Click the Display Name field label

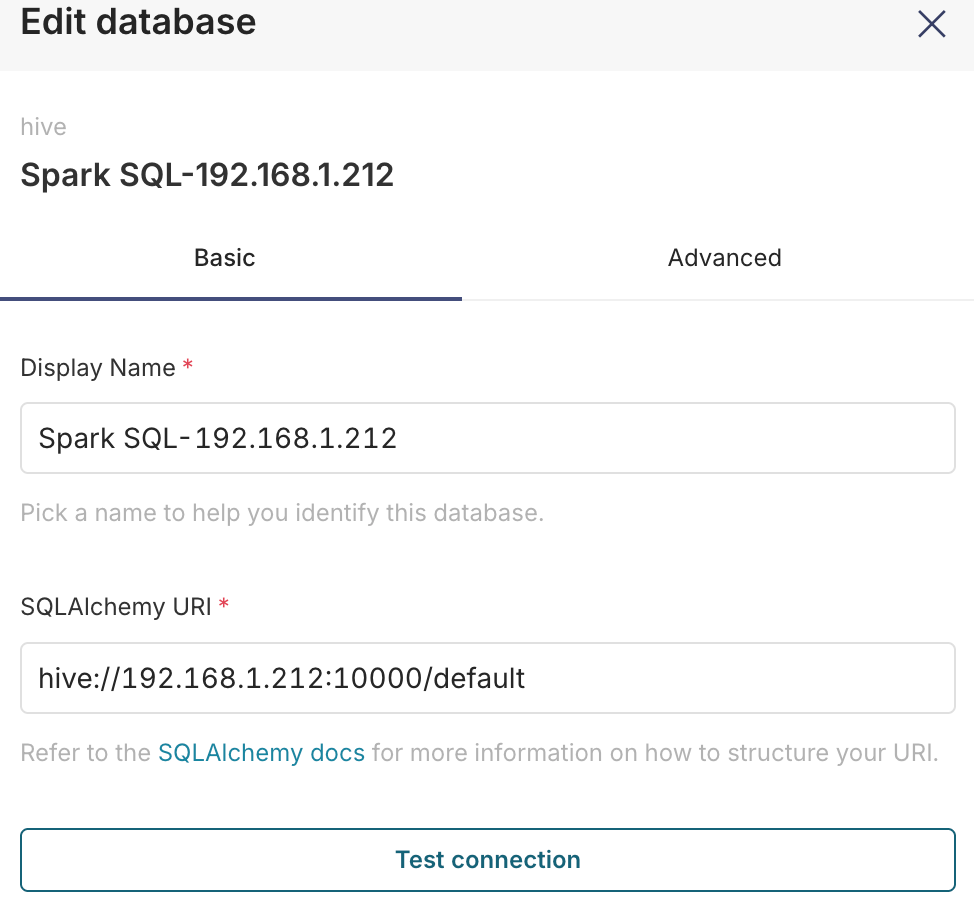pyautogui.click(x=97, y=368)
